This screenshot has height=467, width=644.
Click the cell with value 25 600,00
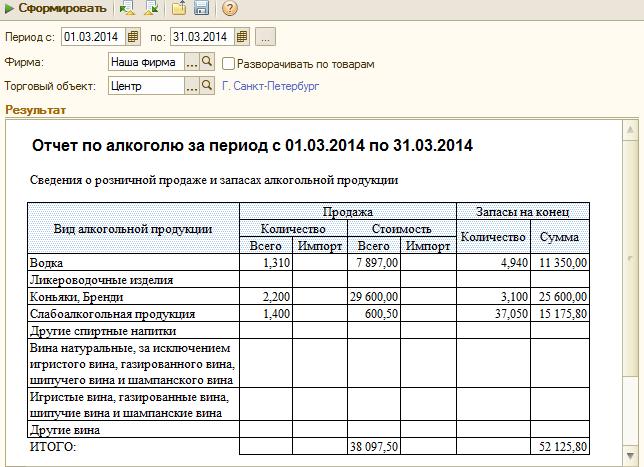[560, 297]
